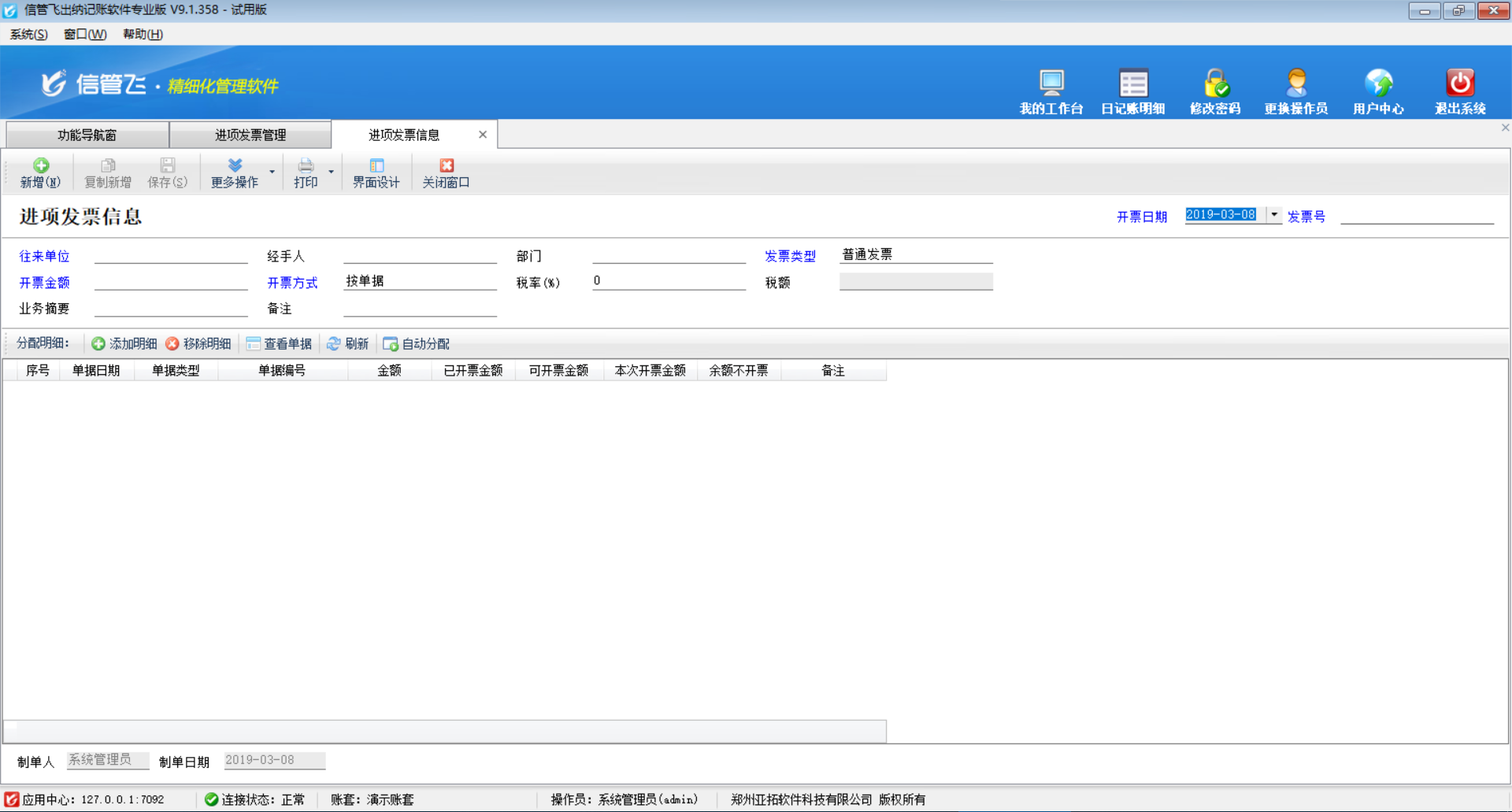Expand the 打印 print dropdown arrow
1512x812 pixels.
click(x=331, y=172)
